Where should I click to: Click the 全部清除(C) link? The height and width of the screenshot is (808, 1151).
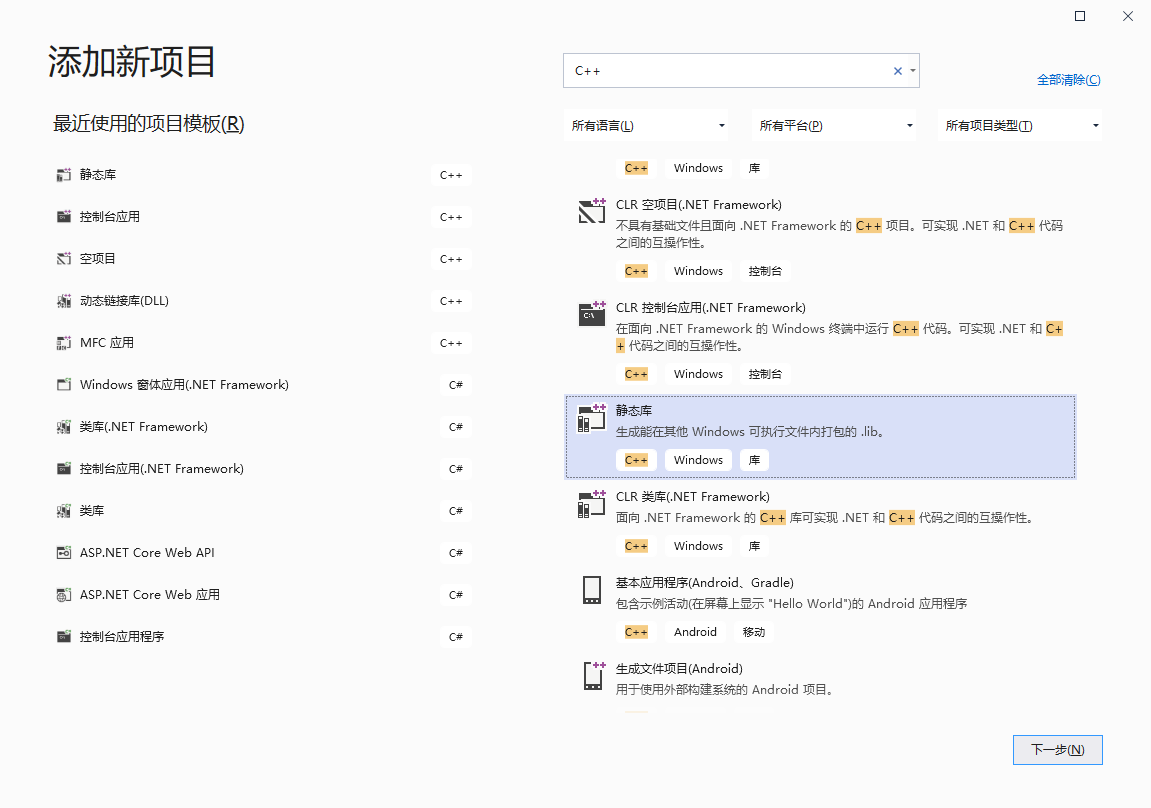(x=1068, y=79)
